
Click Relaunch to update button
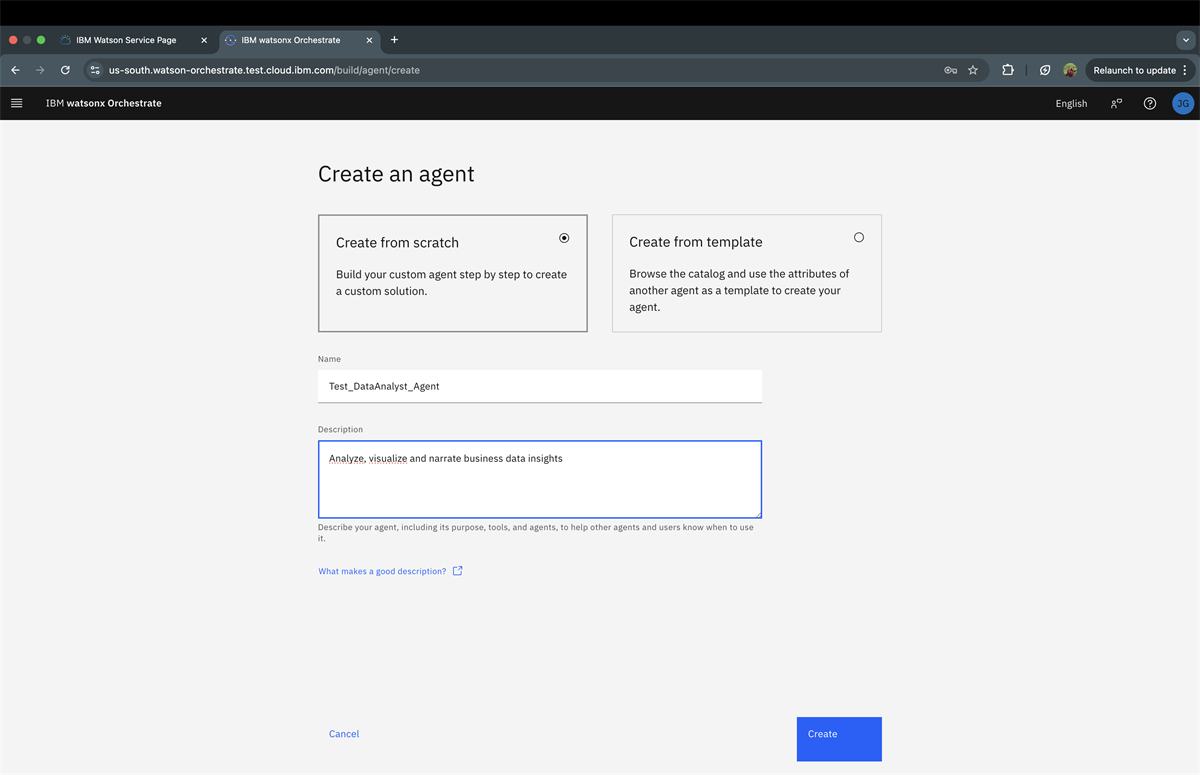1134,70
